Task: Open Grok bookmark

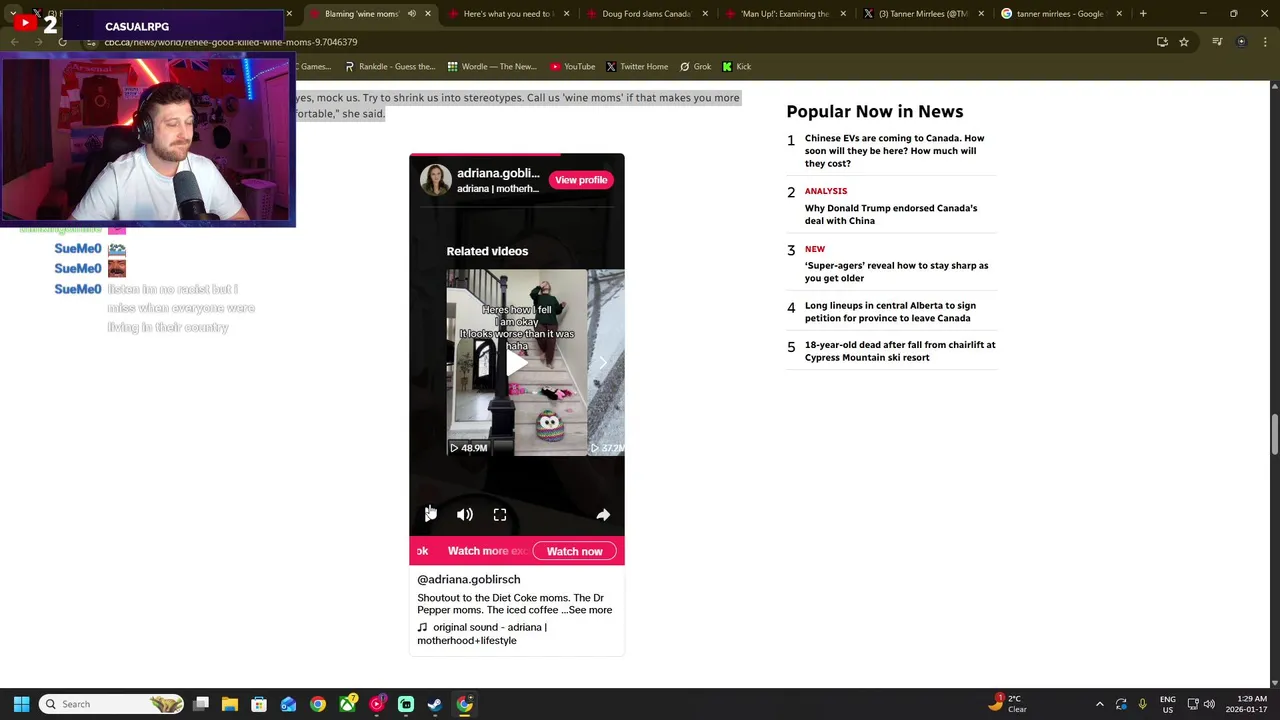Action: tap(695, 67)
